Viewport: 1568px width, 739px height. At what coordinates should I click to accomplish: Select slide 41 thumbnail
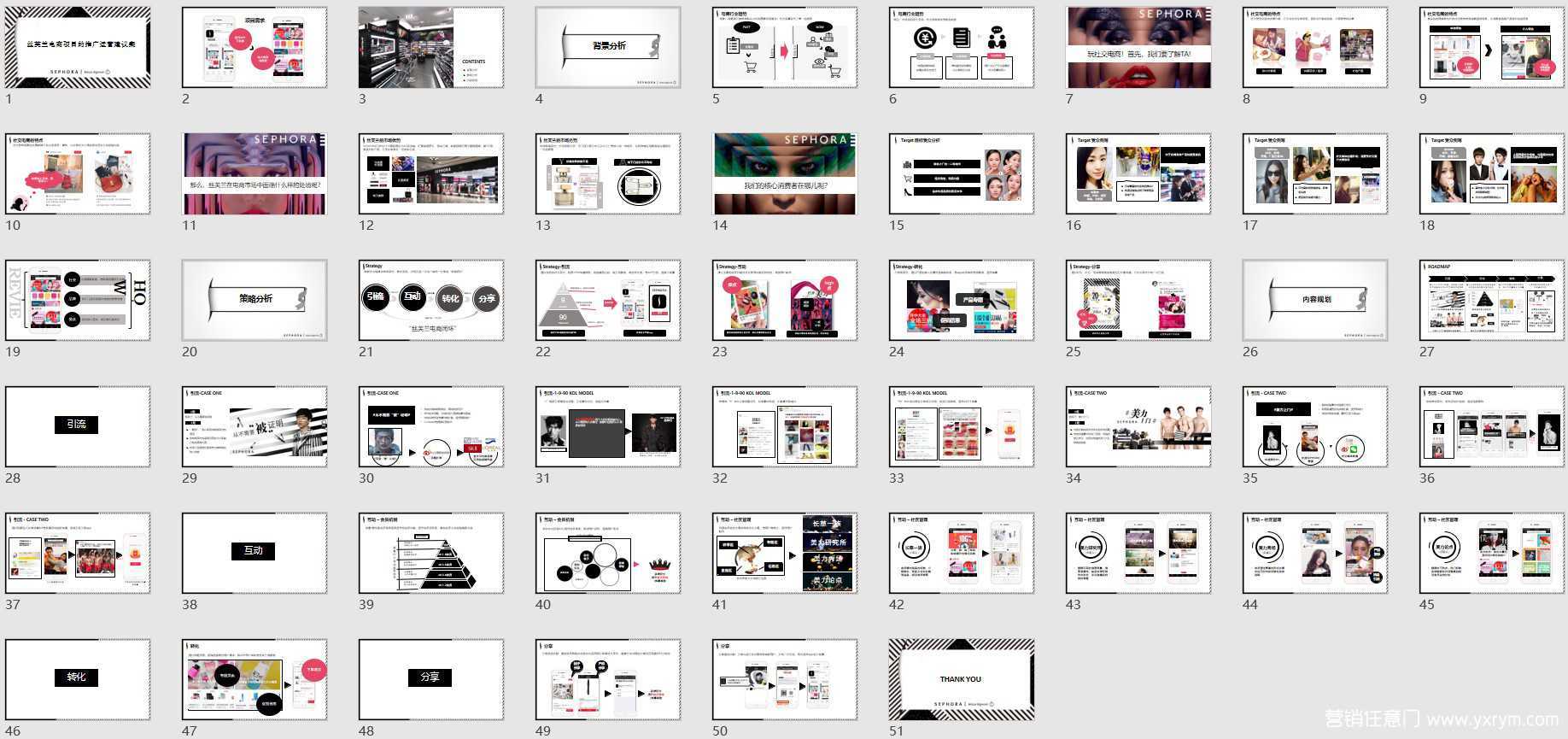785,553
